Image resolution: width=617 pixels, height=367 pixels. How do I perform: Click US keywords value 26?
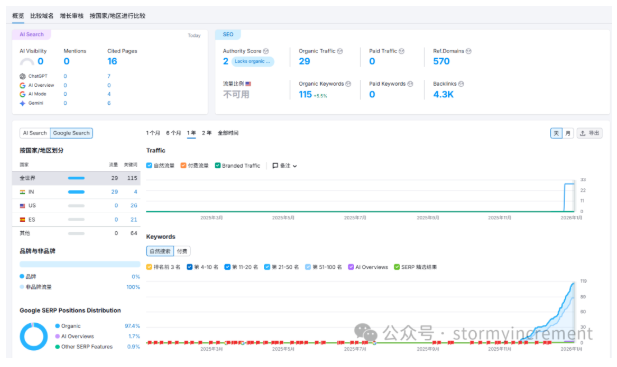pos(134,206)
